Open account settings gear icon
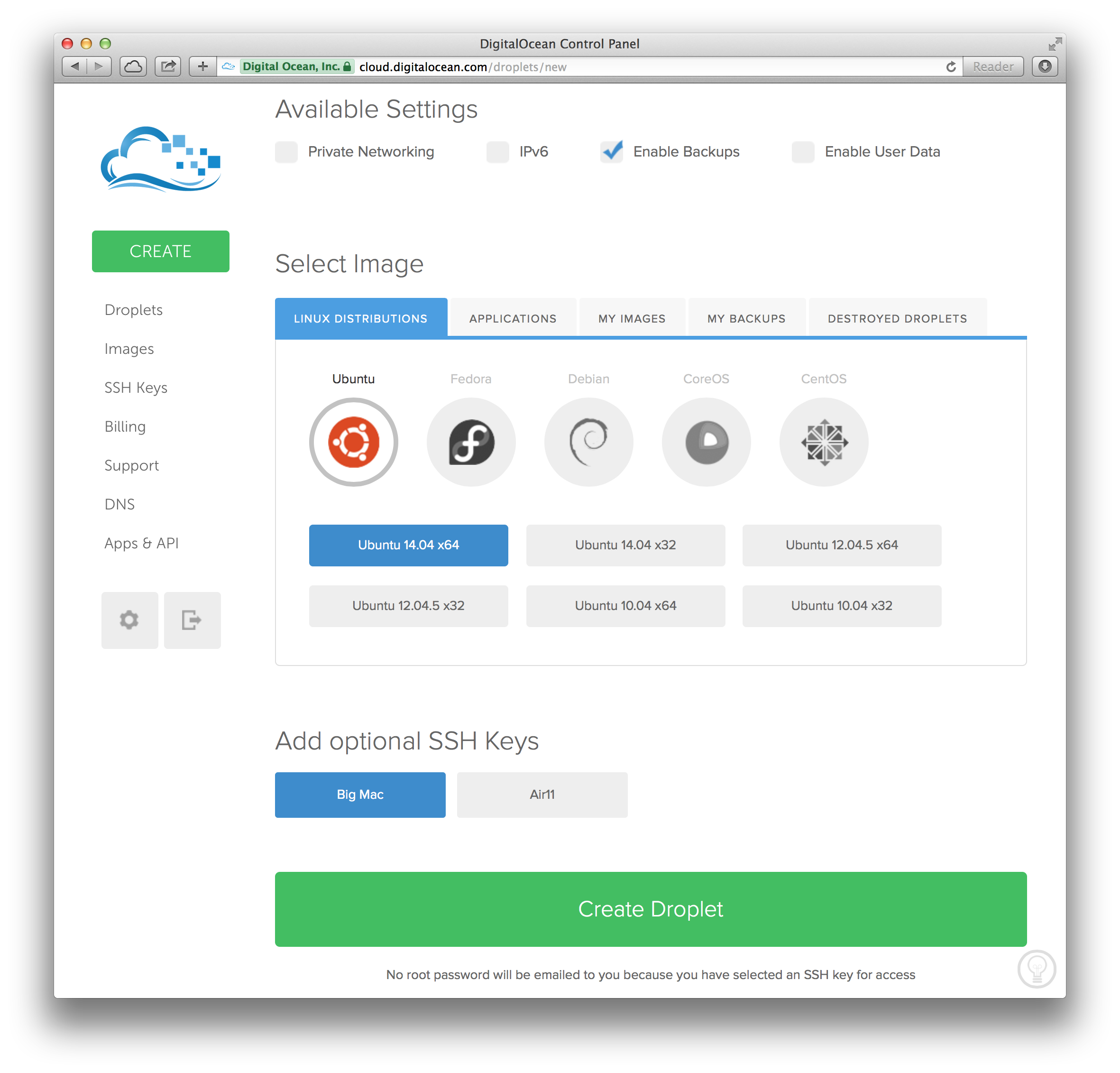 point(130,620)
